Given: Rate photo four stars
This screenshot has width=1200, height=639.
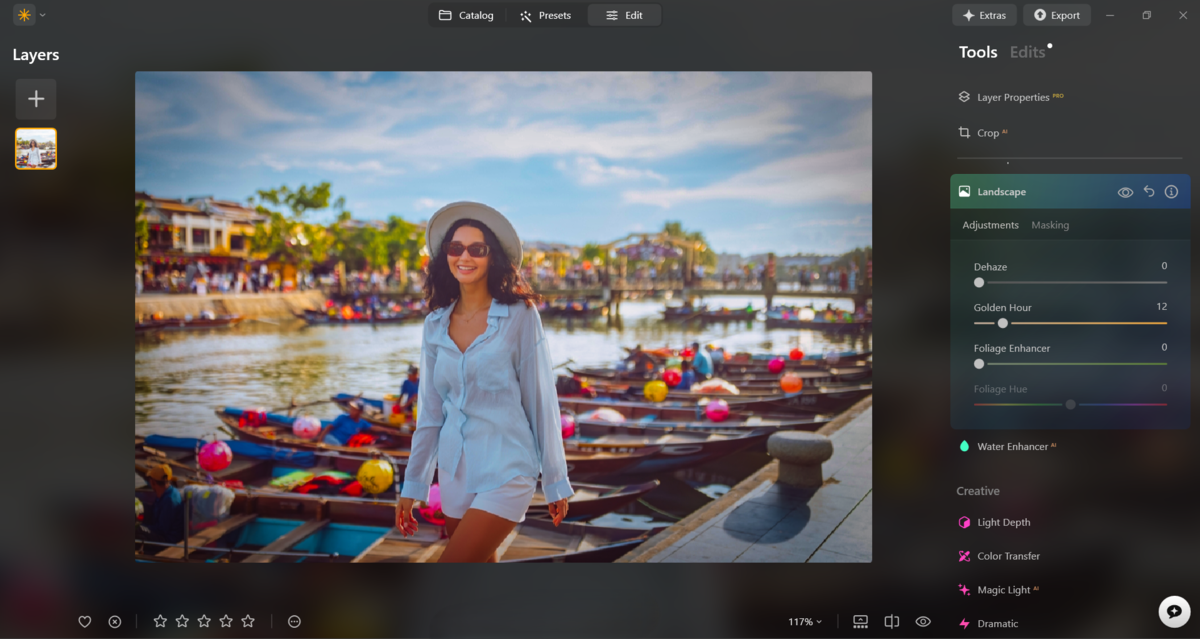Looking at the screenshot, I should click(x=226, y=621).
